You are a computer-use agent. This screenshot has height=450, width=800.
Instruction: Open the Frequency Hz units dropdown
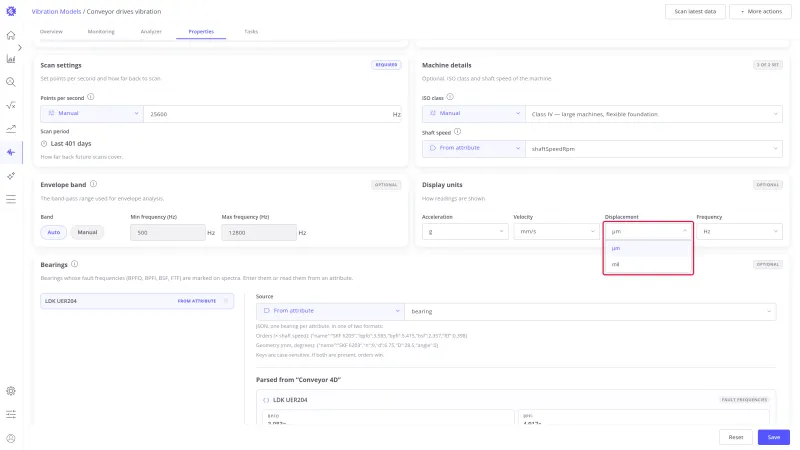tap(739, 232)
